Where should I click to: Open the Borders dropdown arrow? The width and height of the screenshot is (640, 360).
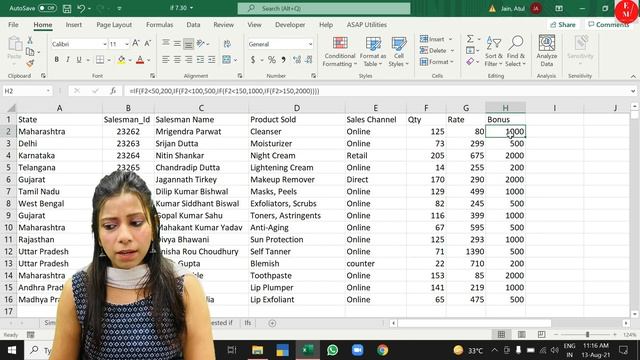pyautogui.click(x=109, y=60)
